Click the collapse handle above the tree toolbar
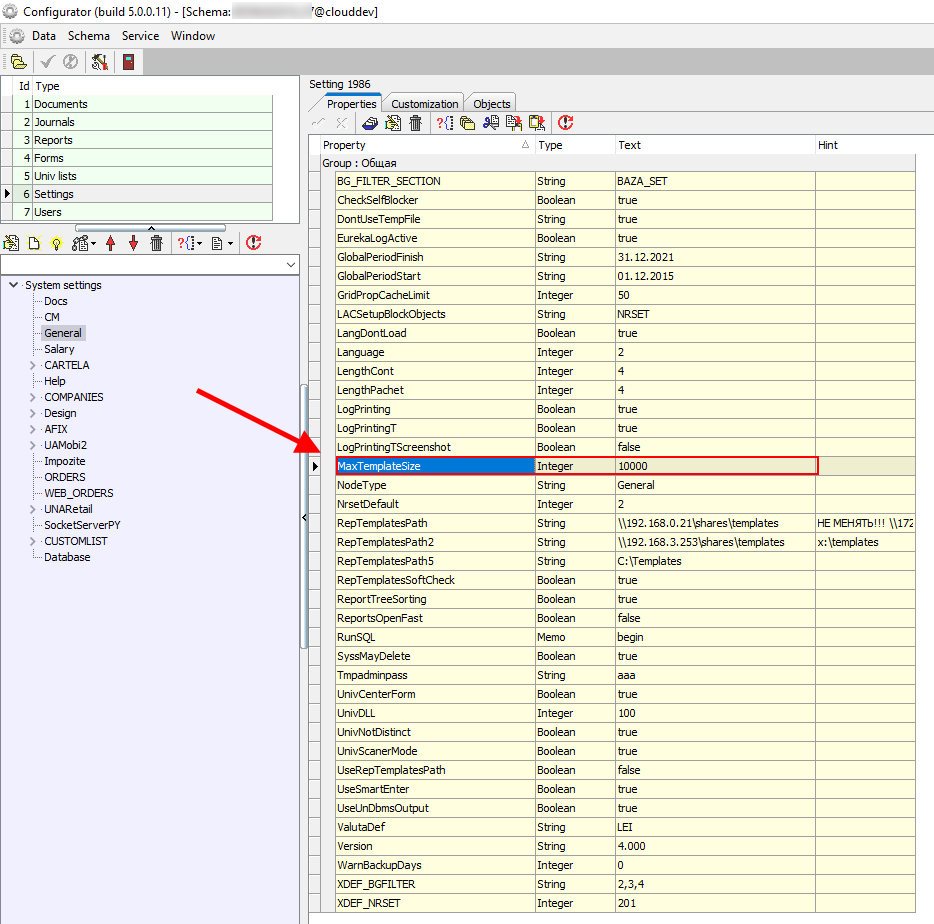Image resolution: width=934 pixels, height=924 pixels. click(151, 228)
